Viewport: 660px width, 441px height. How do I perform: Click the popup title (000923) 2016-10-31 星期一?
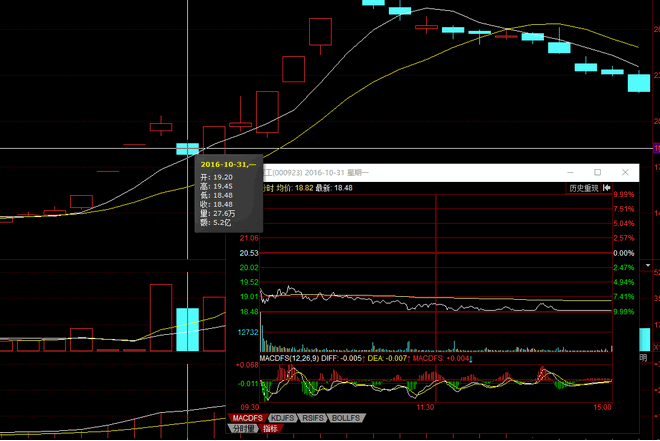(x=316, y=173)
